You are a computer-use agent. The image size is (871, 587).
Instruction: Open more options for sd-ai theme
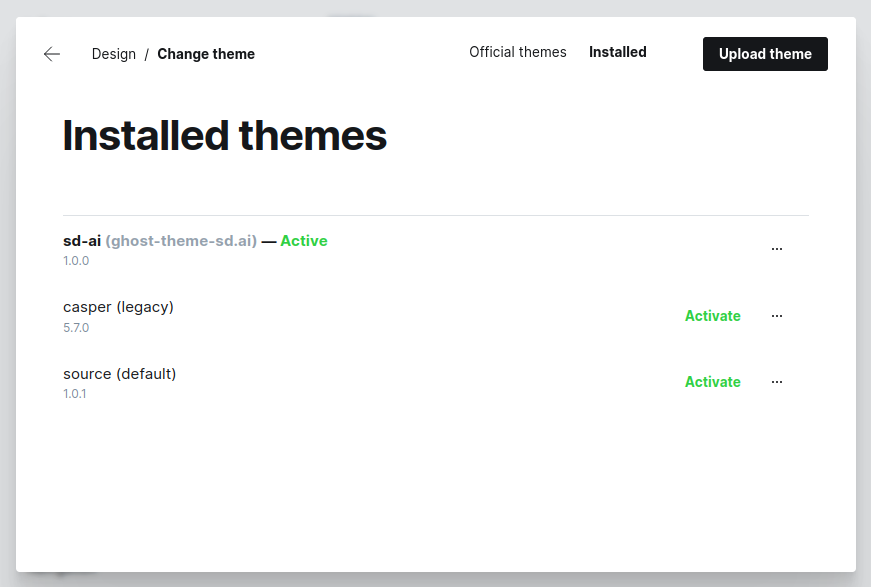tap(777, 249)
